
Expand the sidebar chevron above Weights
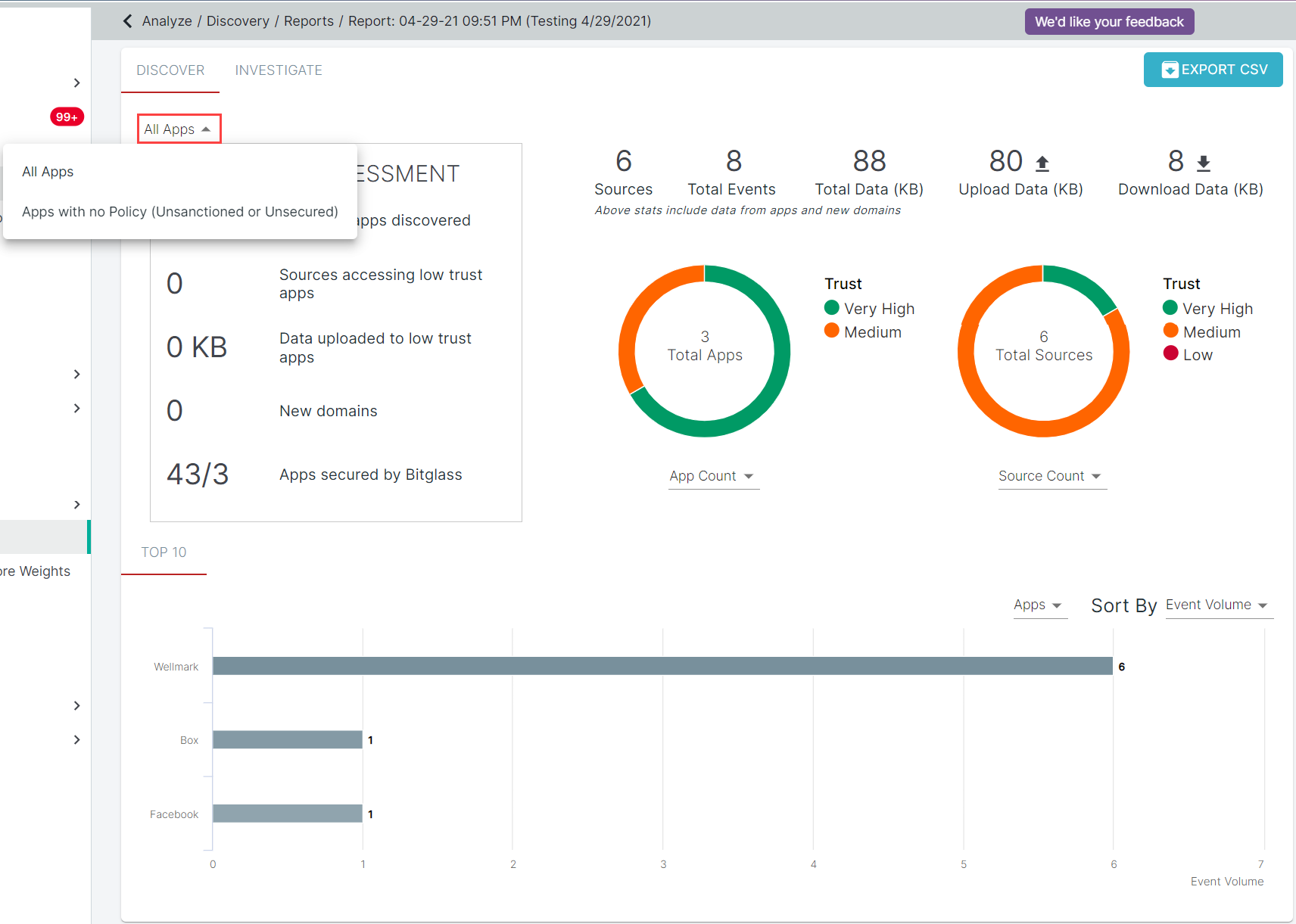click(x=76, y=504)
